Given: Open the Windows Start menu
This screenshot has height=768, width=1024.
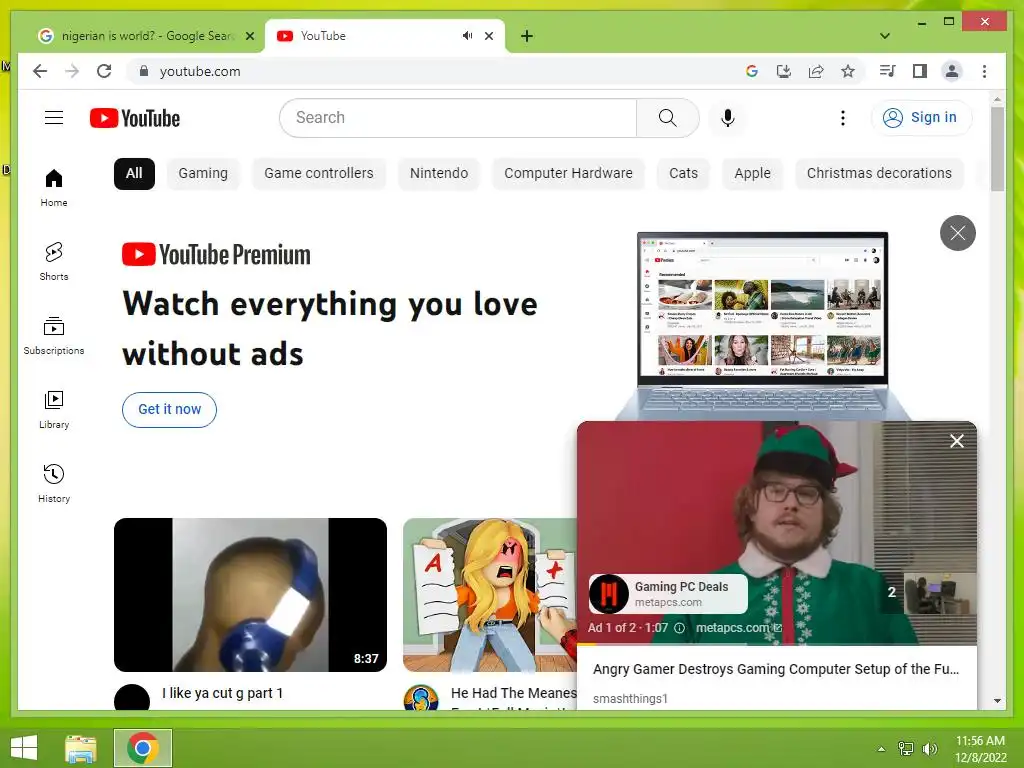Looking at the screenshot, I should pyautogui.click(x=24, y=748).
